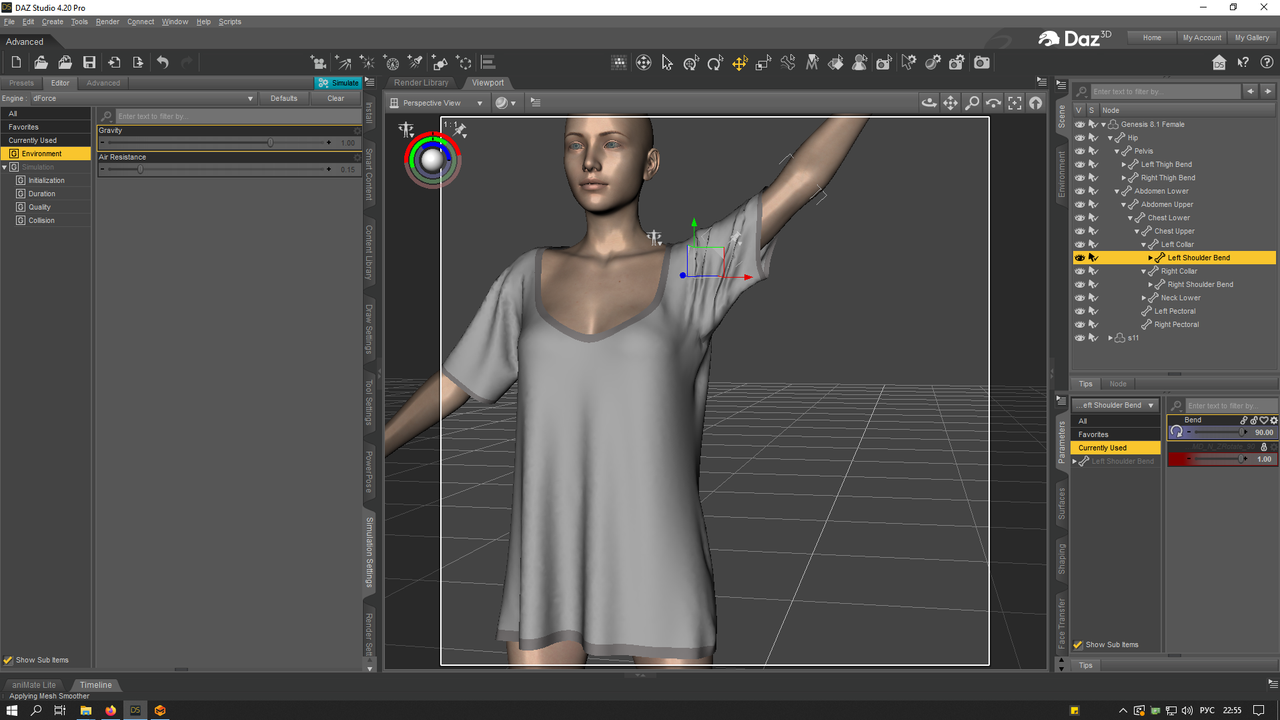1280x720 pixels.
Task: Click the Render camera icon in toolbar
Action: tap(982, 62)
